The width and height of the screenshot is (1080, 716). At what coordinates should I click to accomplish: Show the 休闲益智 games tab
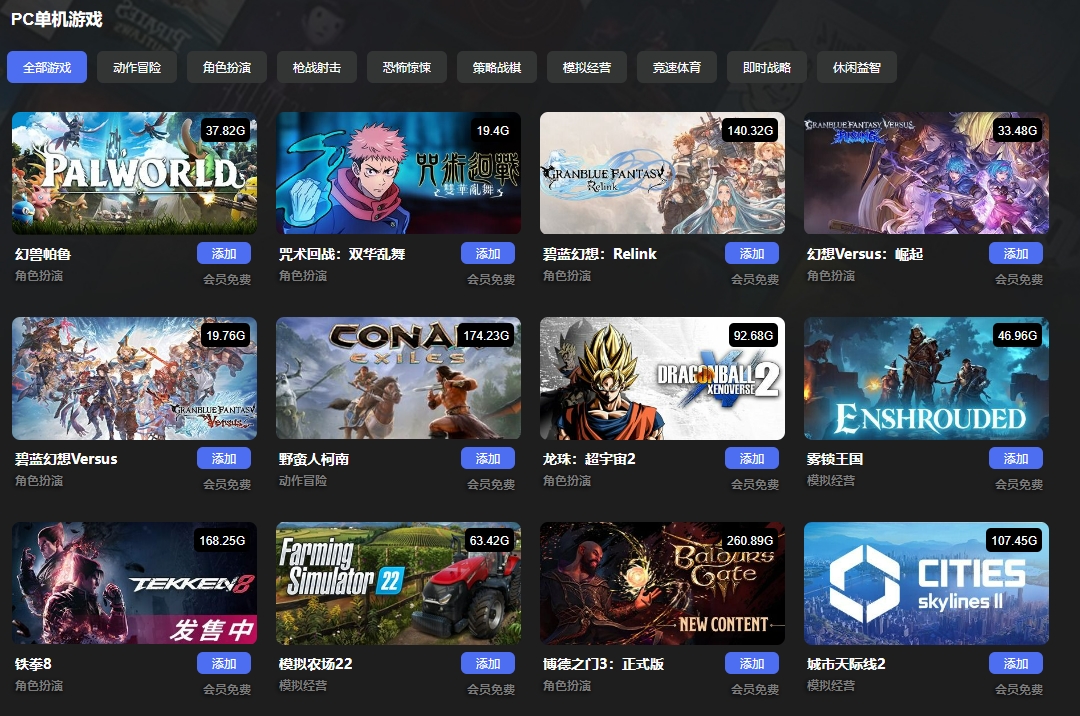pos(856,67)
